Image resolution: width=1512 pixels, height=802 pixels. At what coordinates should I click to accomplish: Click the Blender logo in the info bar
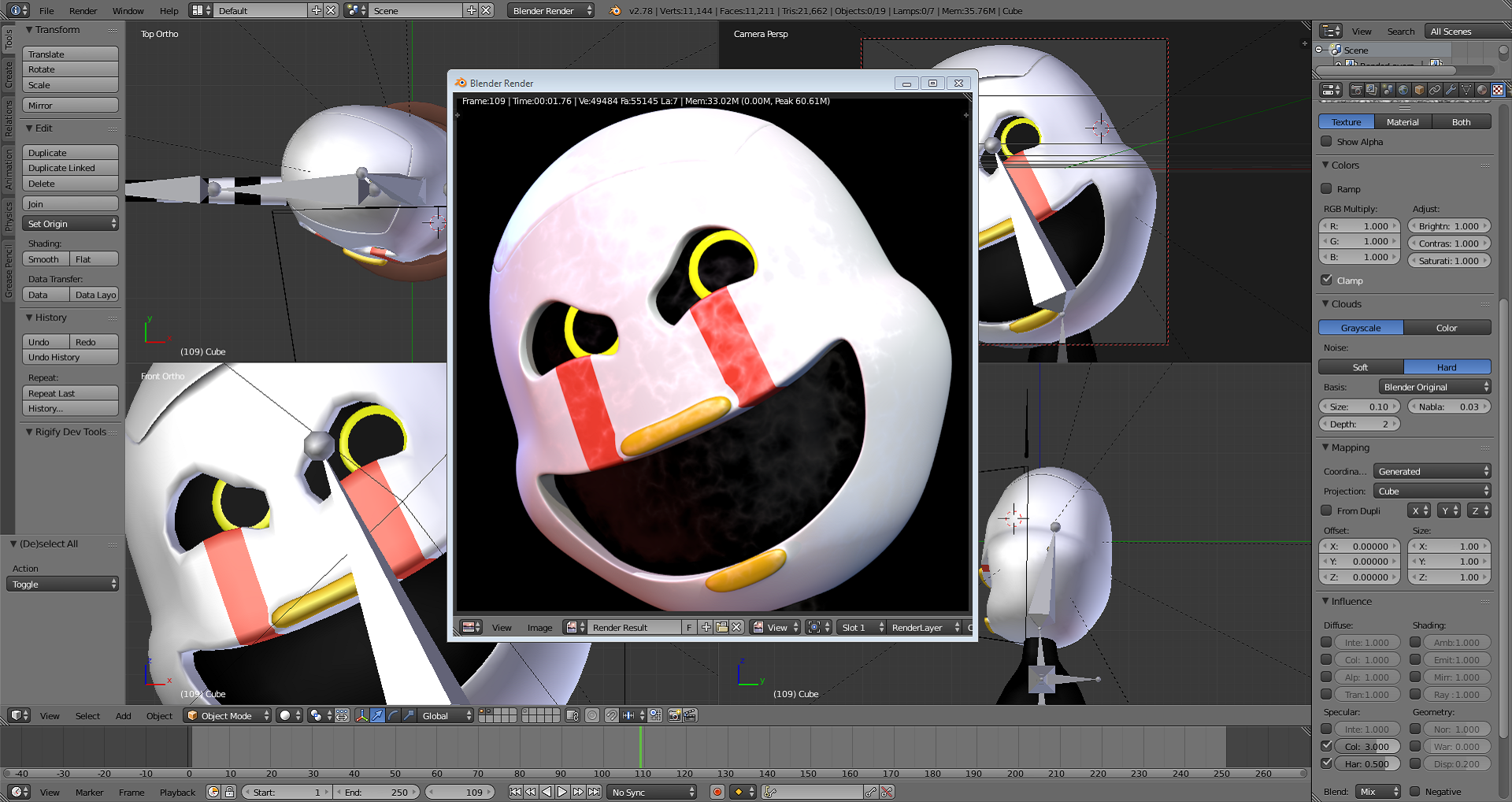615,11
